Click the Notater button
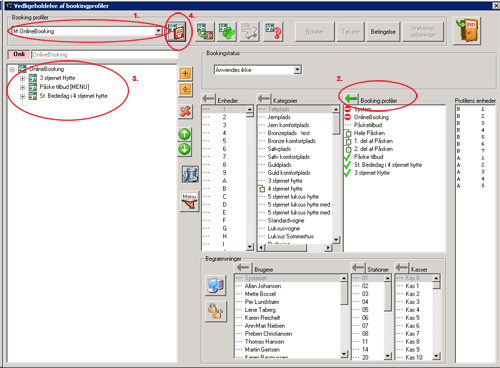Screen dimensions: 500x368 click(315, 32)
